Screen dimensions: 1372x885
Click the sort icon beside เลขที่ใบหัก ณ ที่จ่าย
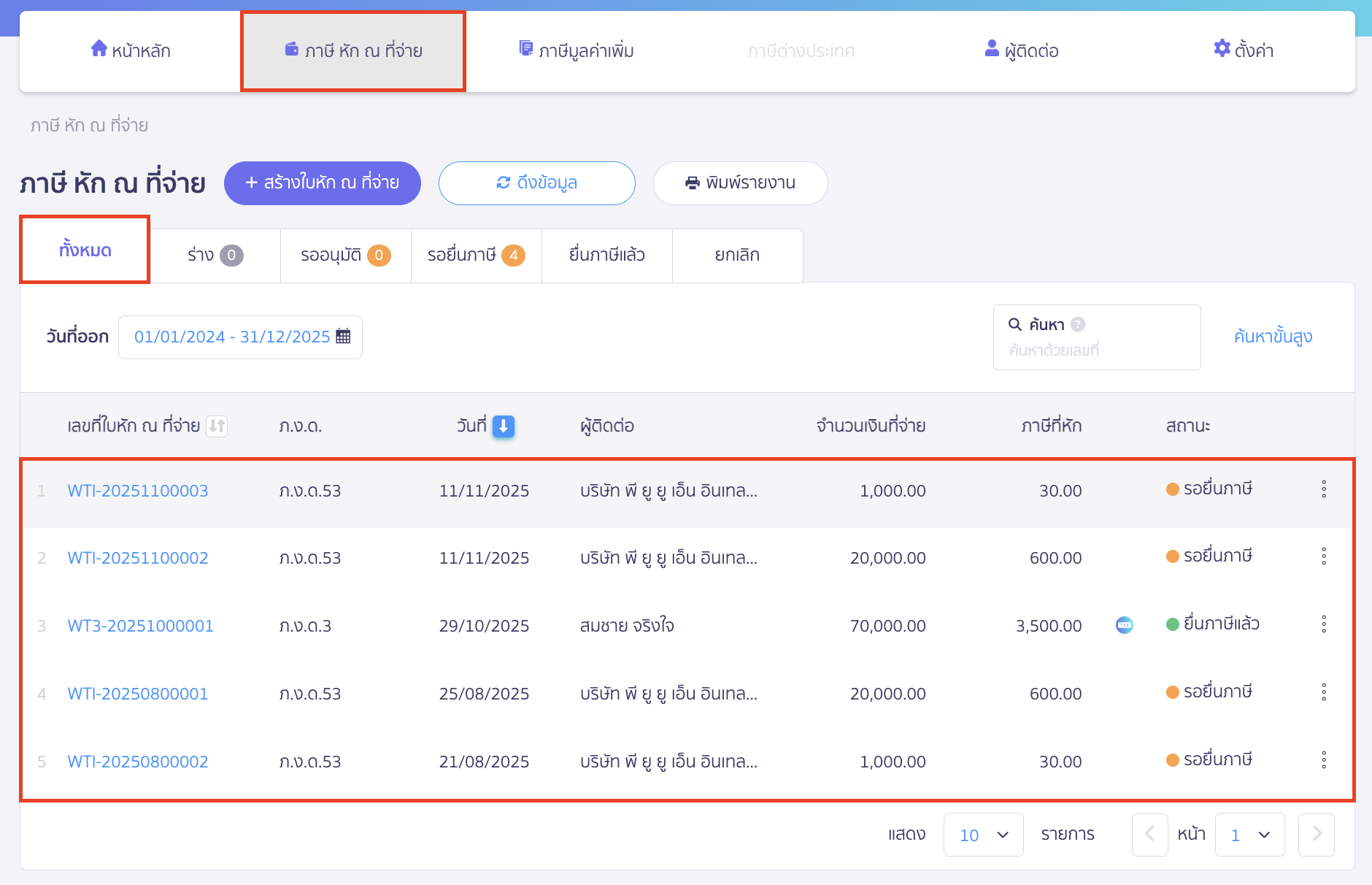217,426
